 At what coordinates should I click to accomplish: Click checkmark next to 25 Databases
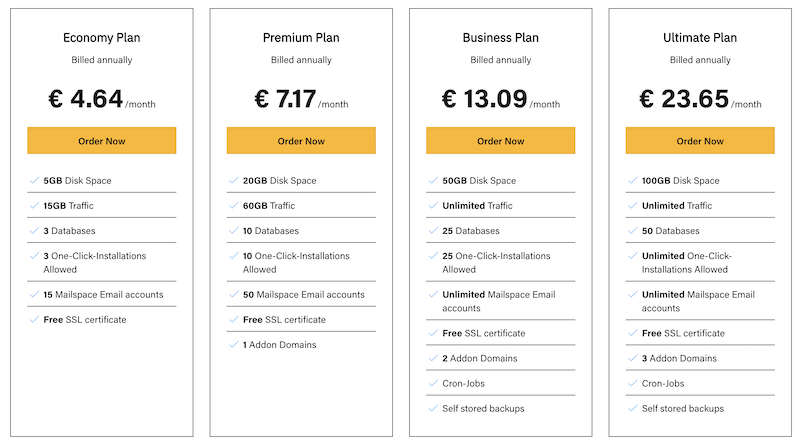pyautogui.click(x=433, y=230)
